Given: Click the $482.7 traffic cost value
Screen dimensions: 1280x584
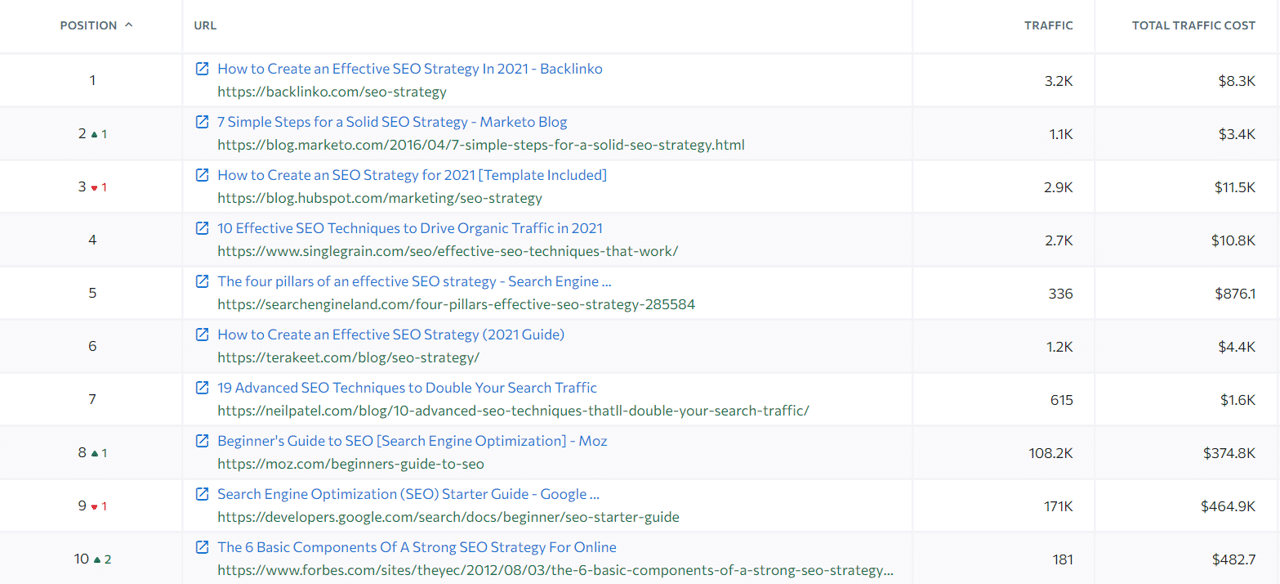Looking at the screenshot, I should coord(1234,559).
